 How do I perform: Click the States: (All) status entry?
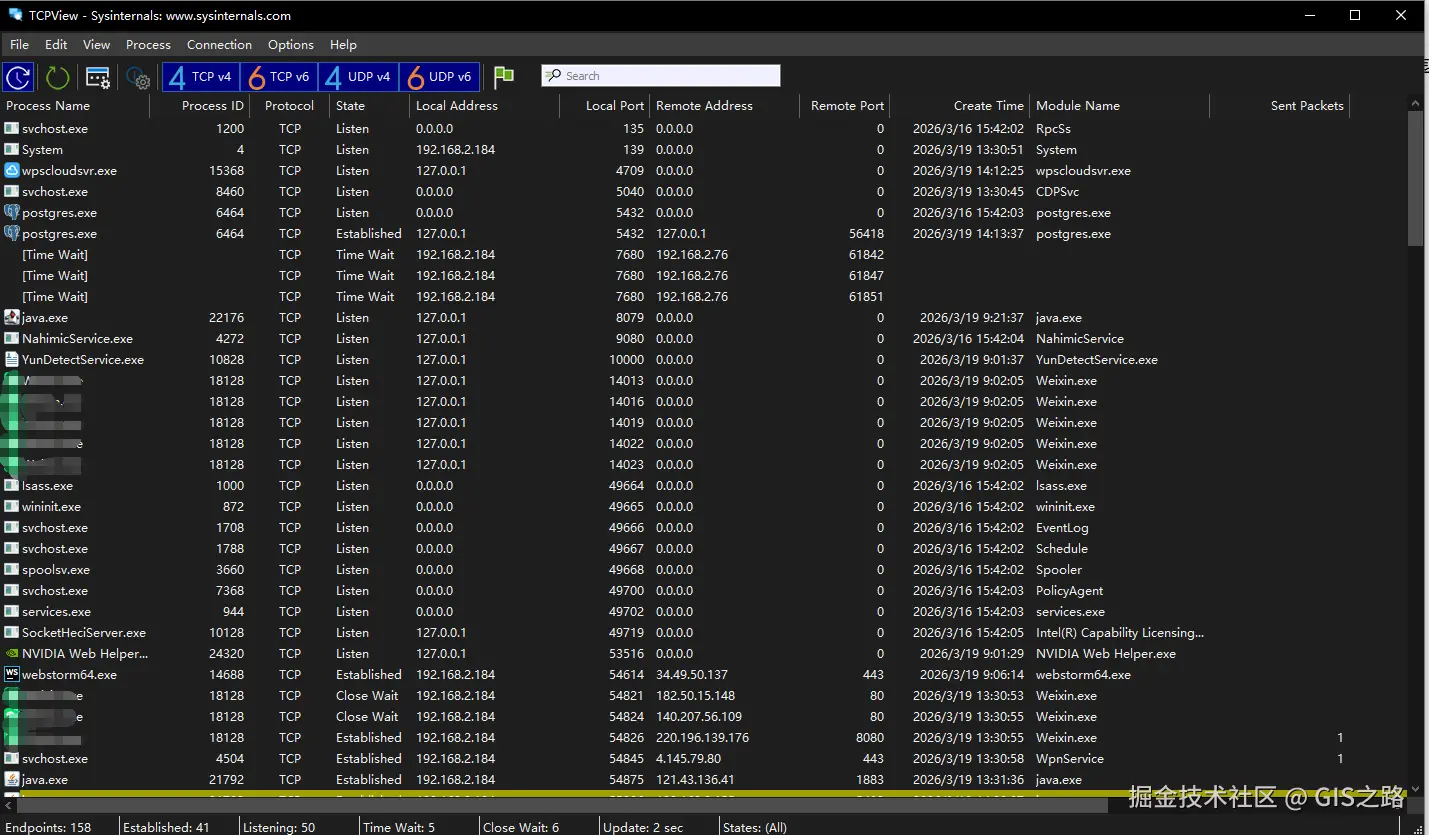pyautogui.click(x=754, y=827)
